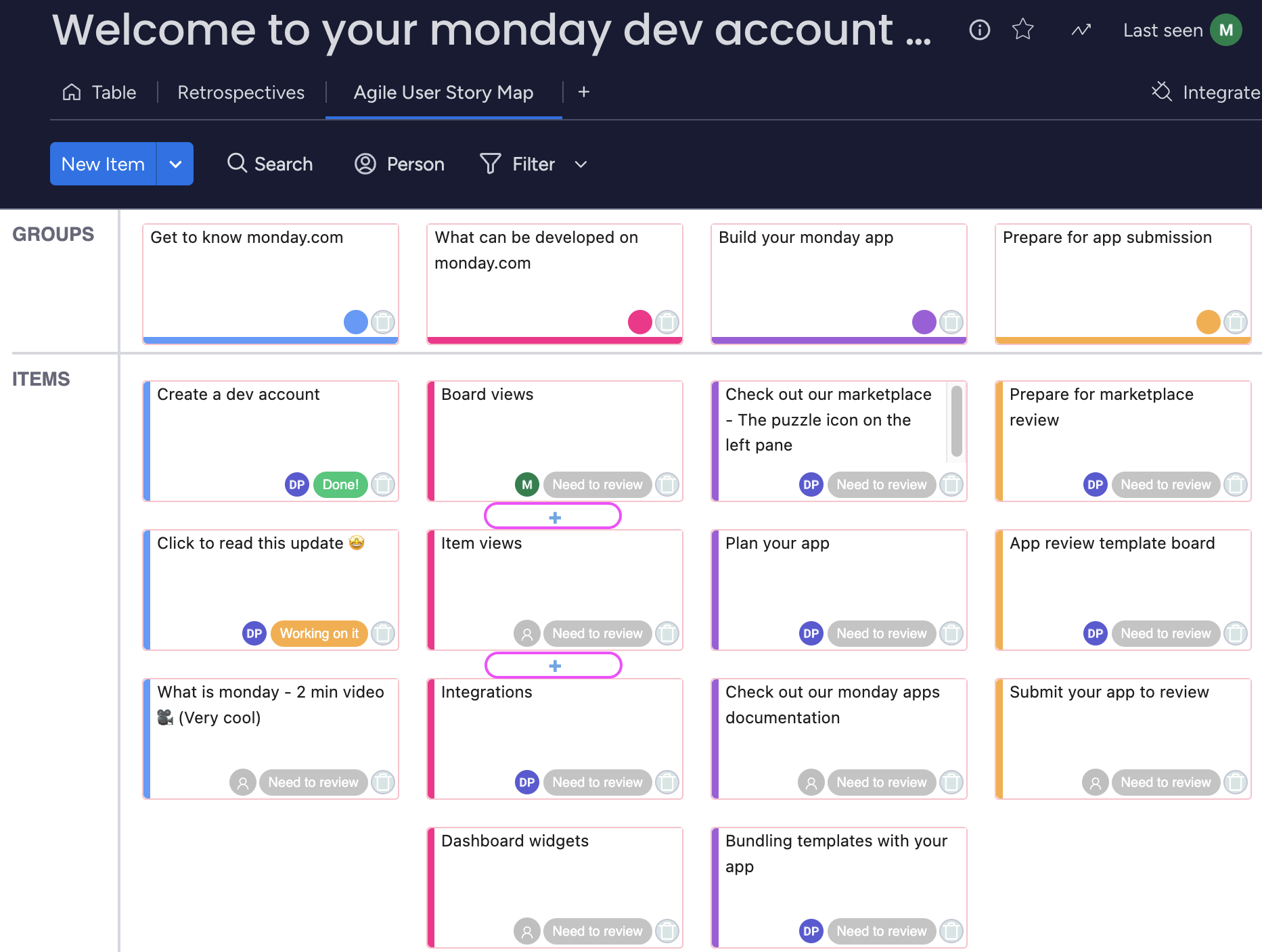Click purple color dot on Build your monday app
The image size is (1262, 952).
point(924,322)
